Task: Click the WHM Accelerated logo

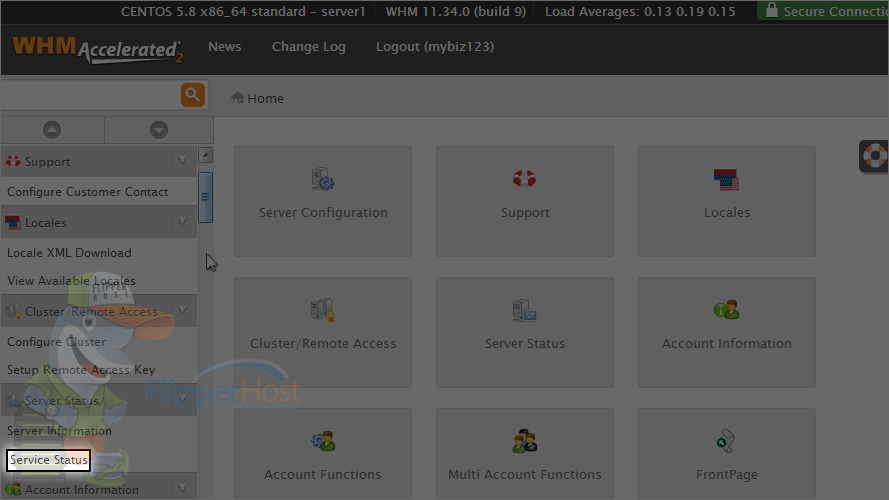Action: (98, 49)
